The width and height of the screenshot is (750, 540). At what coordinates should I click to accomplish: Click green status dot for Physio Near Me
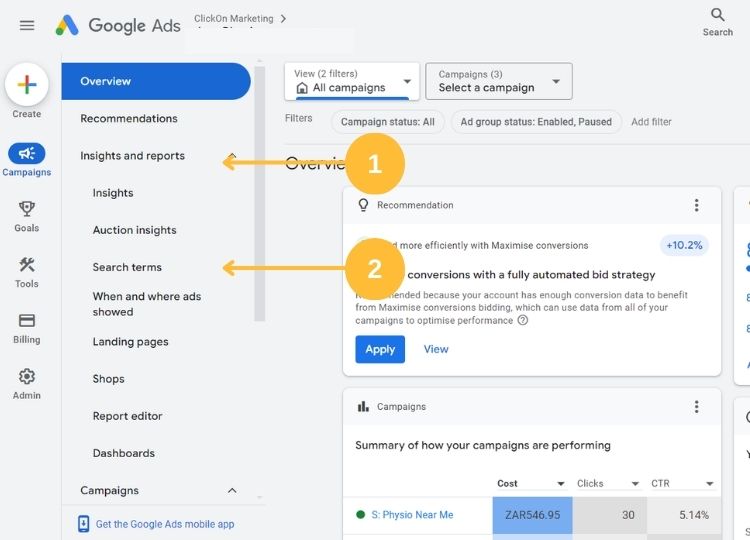tap(361, 515)
